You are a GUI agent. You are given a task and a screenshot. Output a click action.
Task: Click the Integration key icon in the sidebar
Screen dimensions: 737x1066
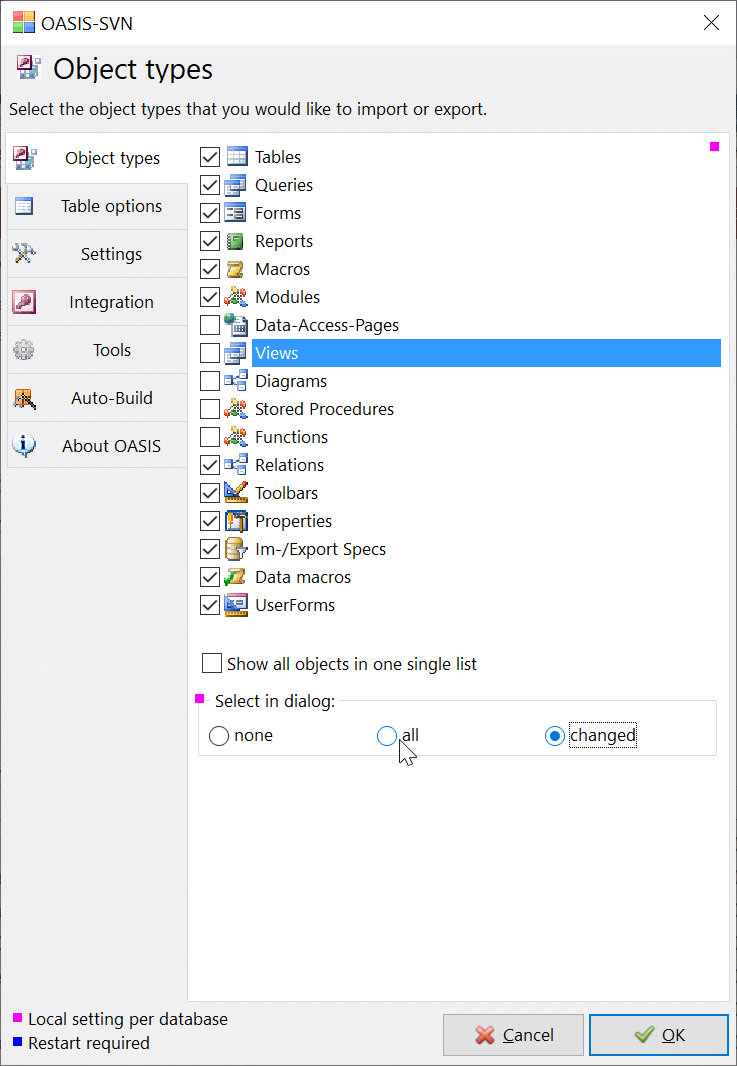click(x=24, y=302)
